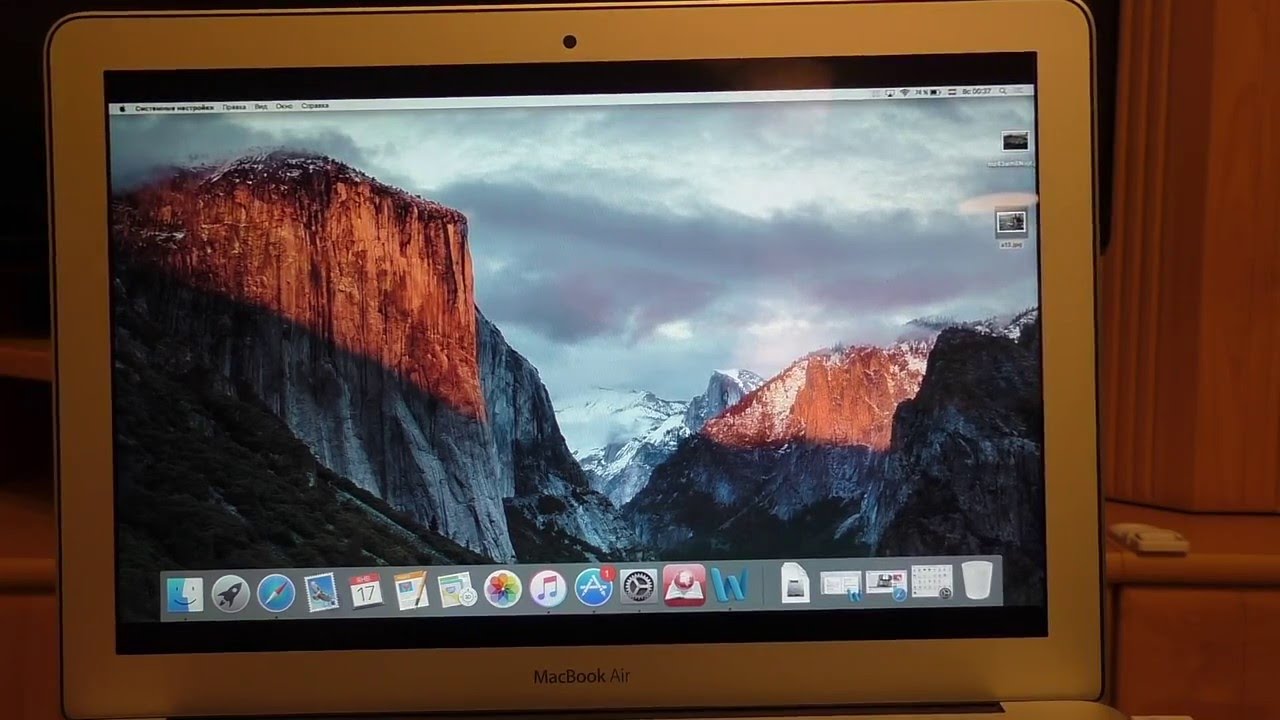Screen dimensions: 1280x720
Task: Click the Wi-Fi status icon
Action: pos(905,92)
